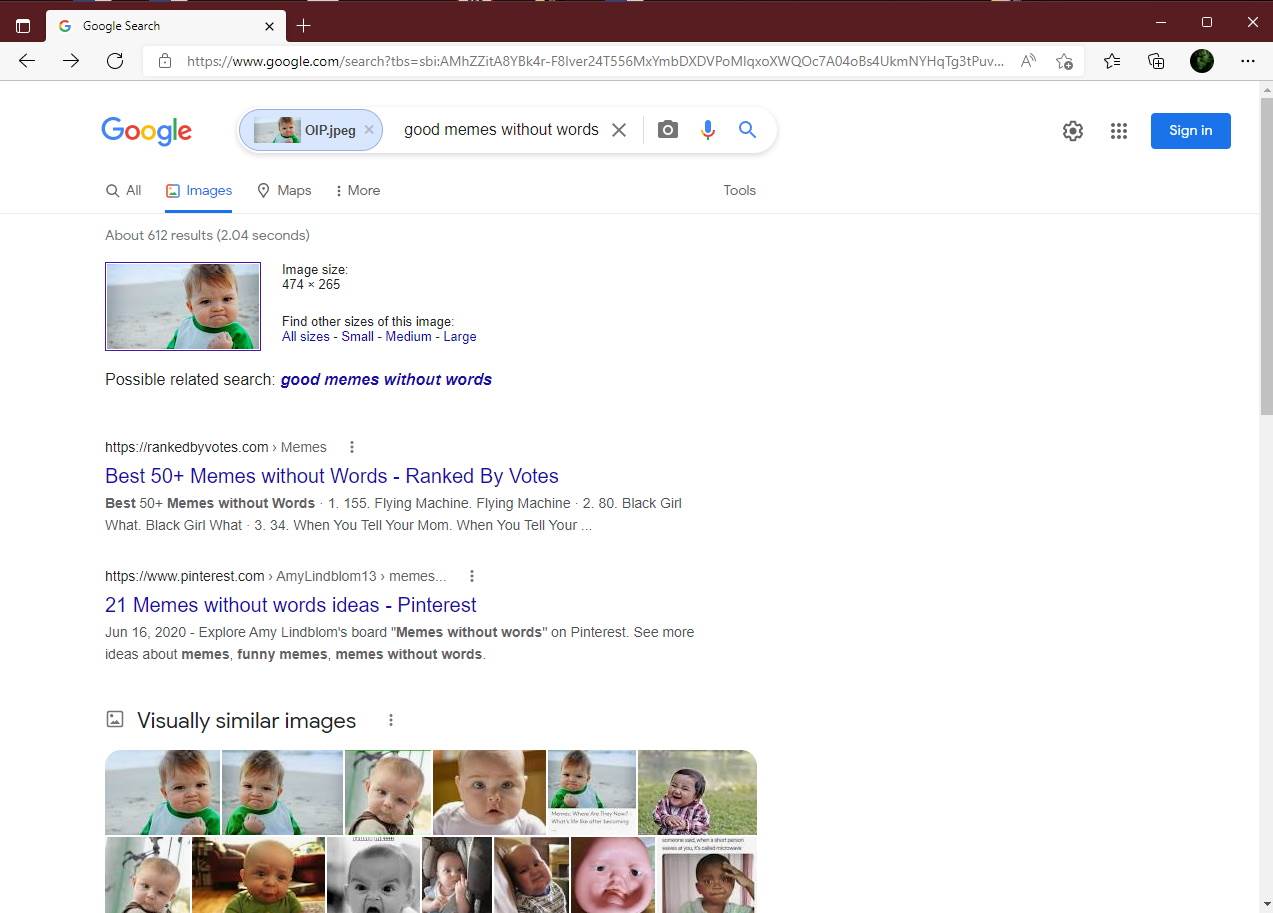Switch to the All results tab
The image size is (1273, 913).
coord(124,190)
